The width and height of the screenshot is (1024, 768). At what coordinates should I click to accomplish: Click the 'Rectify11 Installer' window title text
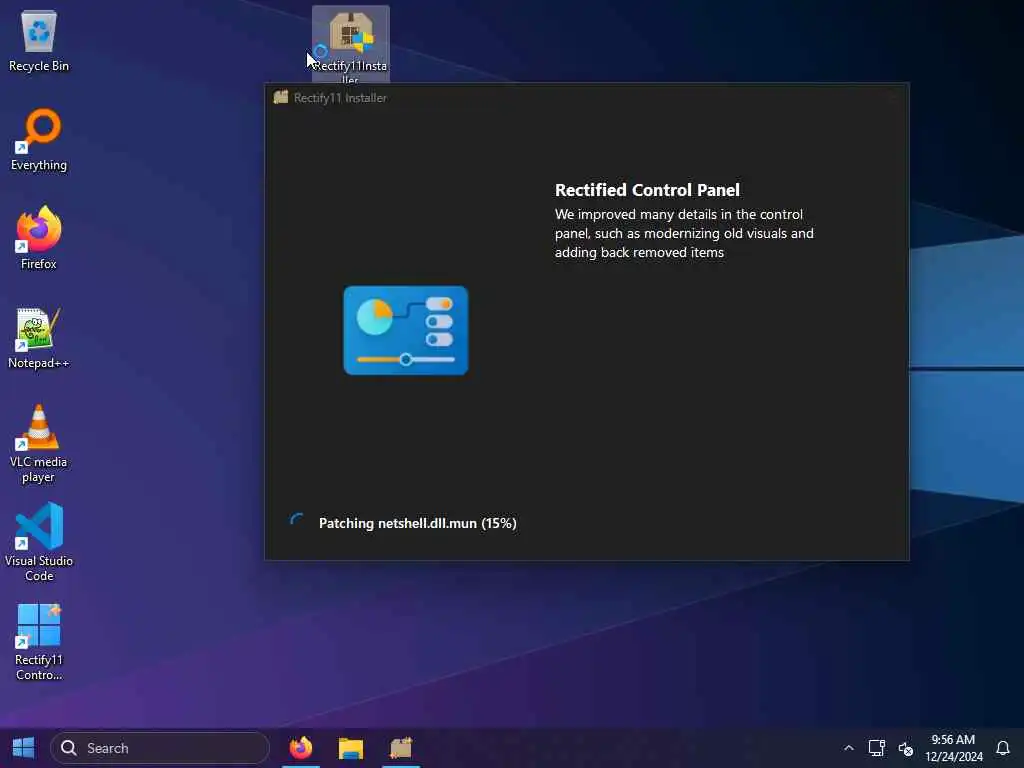(340, 98)
